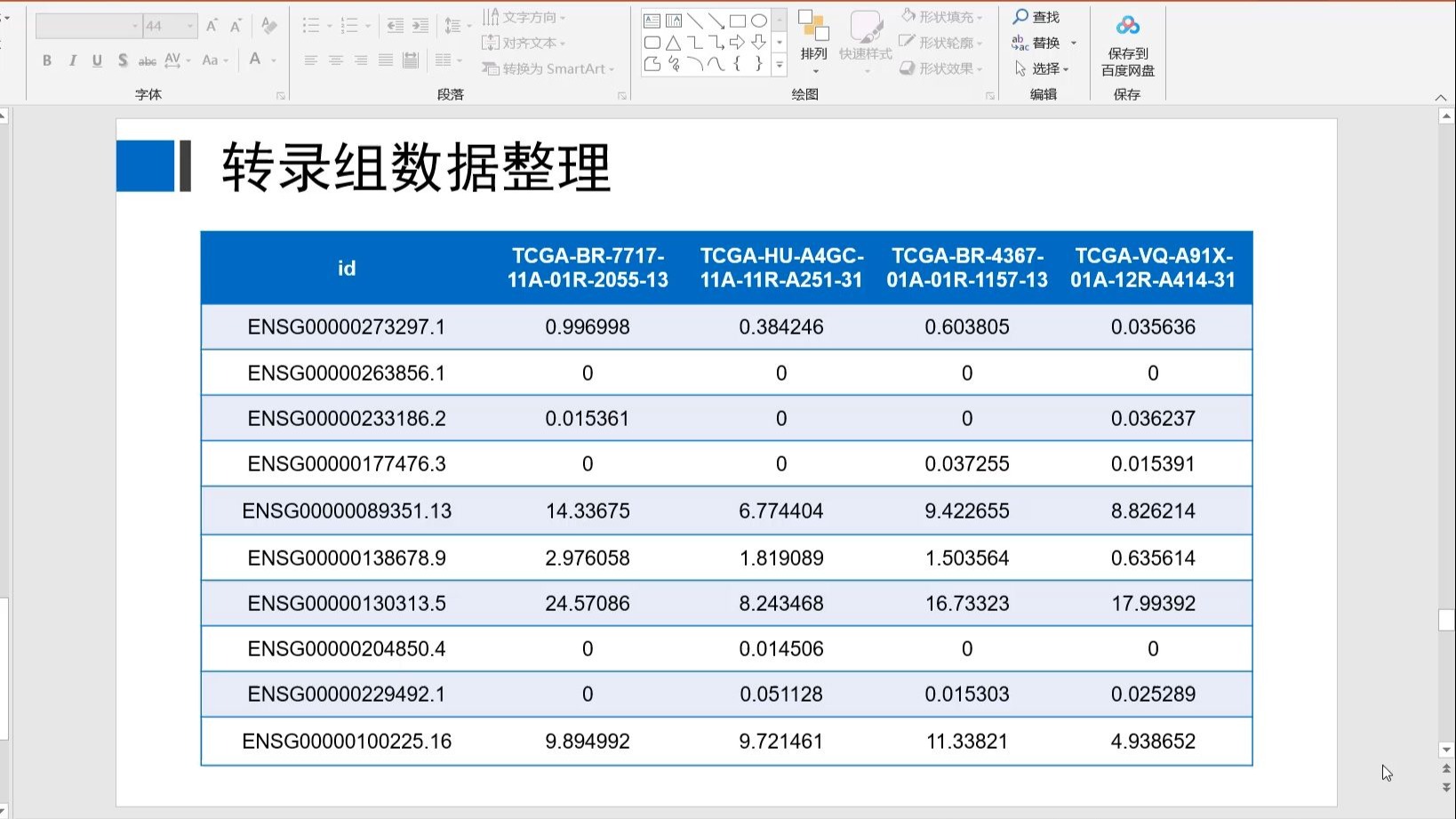
Task: Select the straight line shape
Action: tap(695, 20)
